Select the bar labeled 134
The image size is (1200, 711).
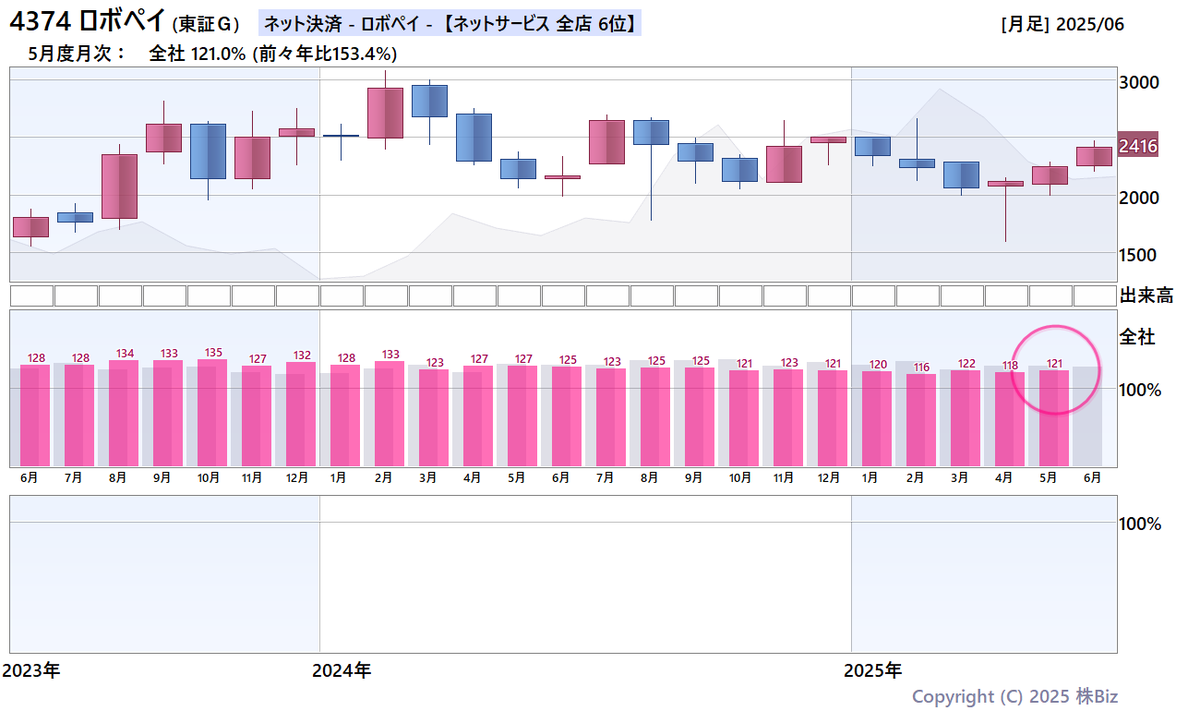(124, 413)
